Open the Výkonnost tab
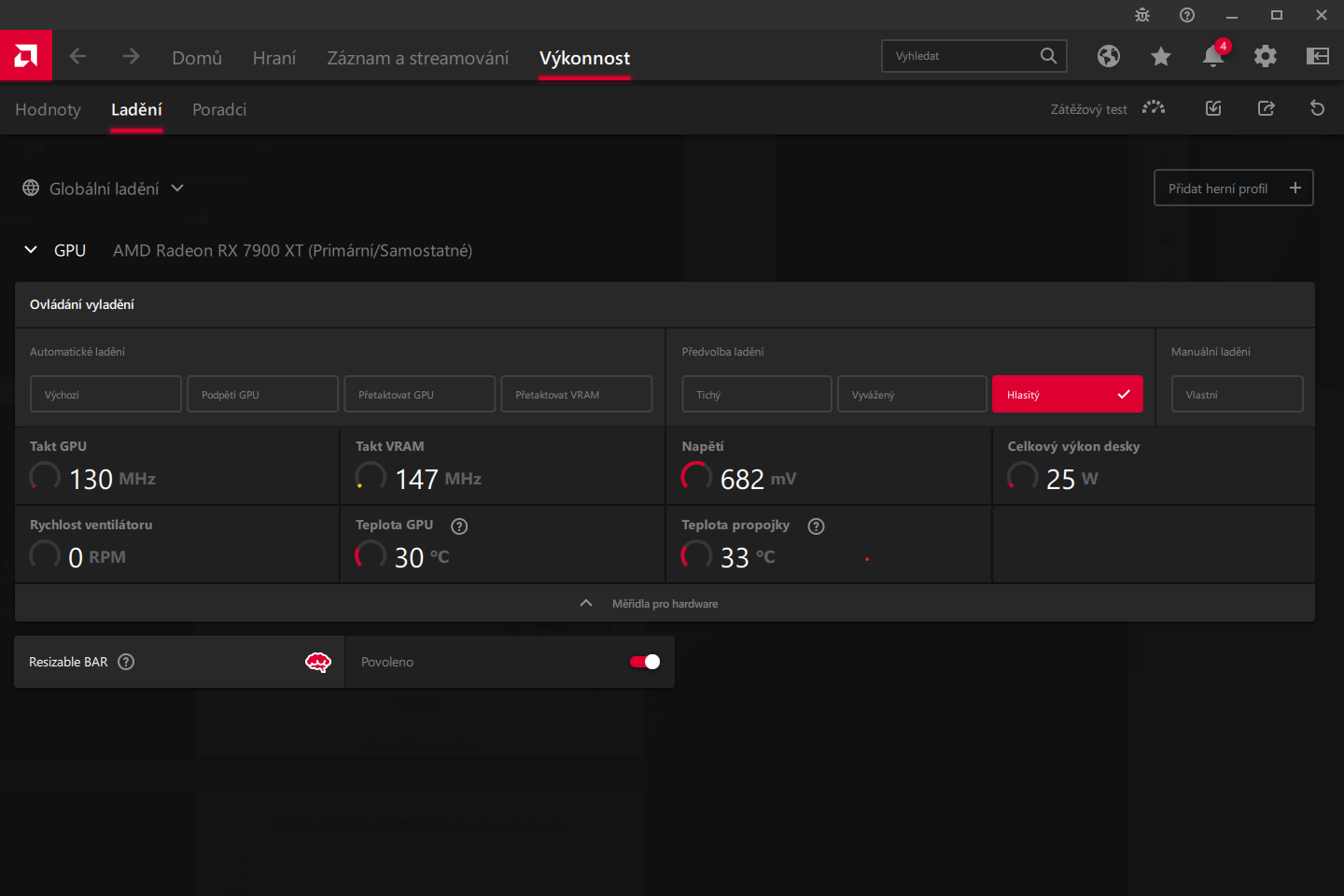1344x896 pixels. pos(584,58)
